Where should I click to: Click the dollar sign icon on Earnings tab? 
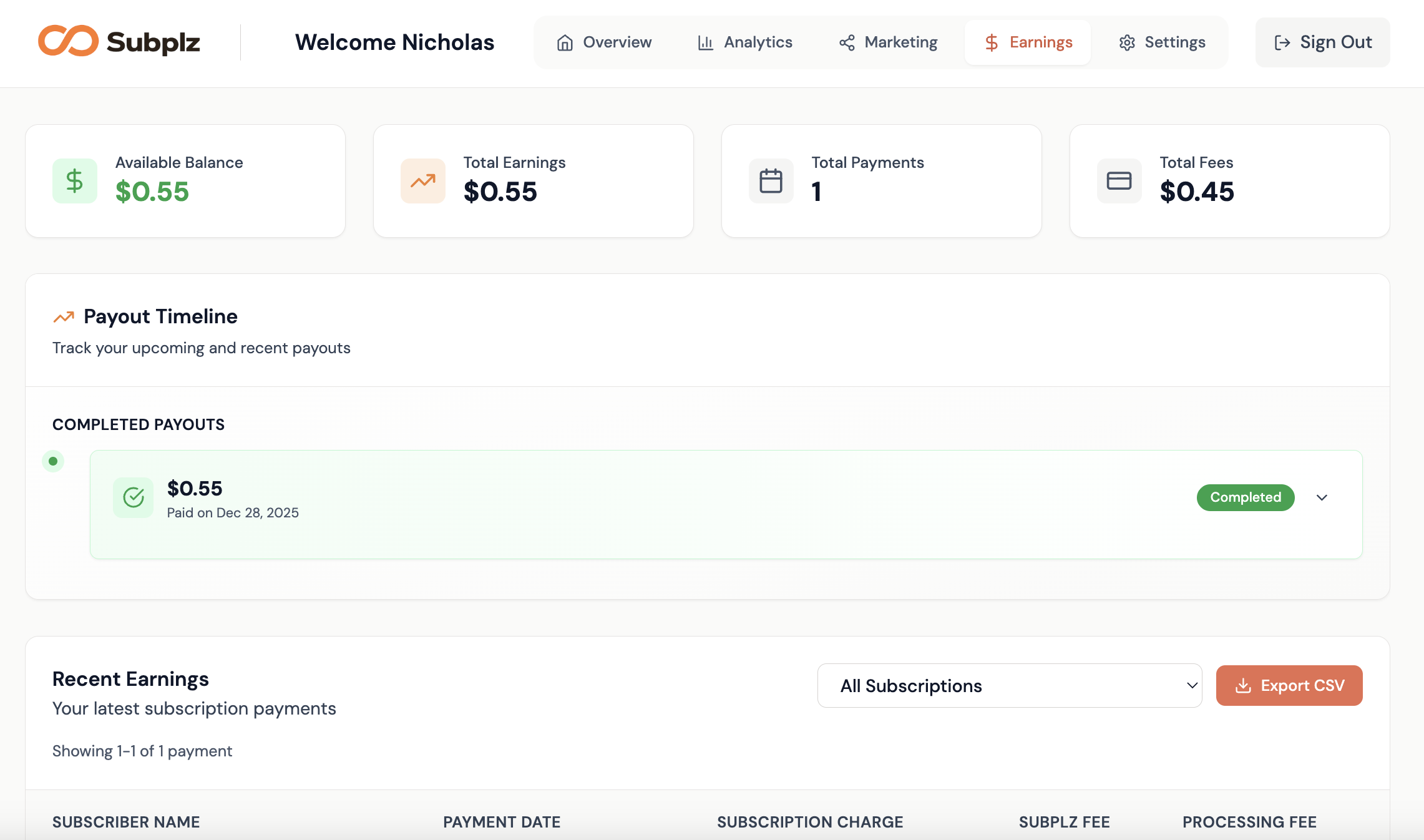pyautogui.click(x=991, y=42)
